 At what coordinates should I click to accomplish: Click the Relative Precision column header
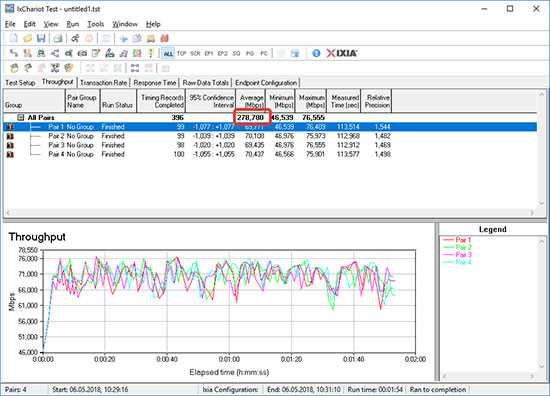pyautogui.click(x=376, y=101)
